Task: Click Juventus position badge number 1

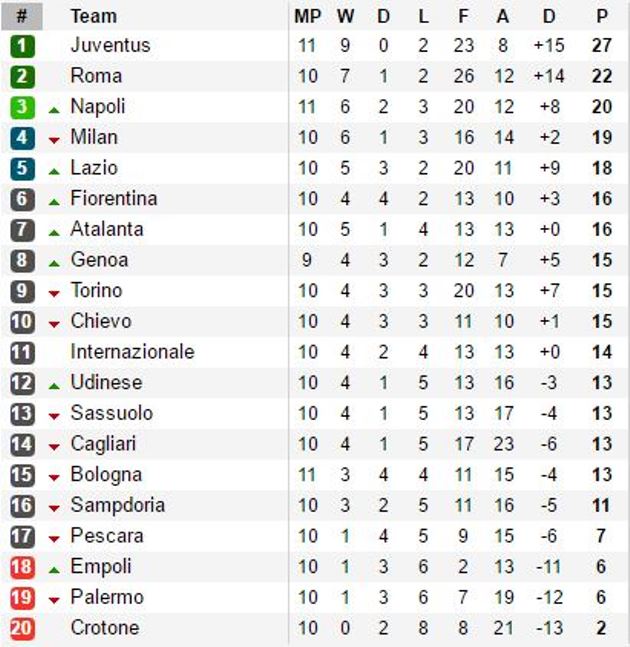Action: click(22, 46)
